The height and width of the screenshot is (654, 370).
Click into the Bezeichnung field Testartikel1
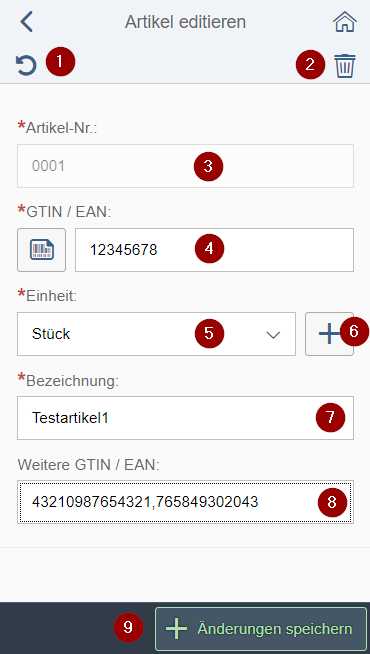coord(185,418)
